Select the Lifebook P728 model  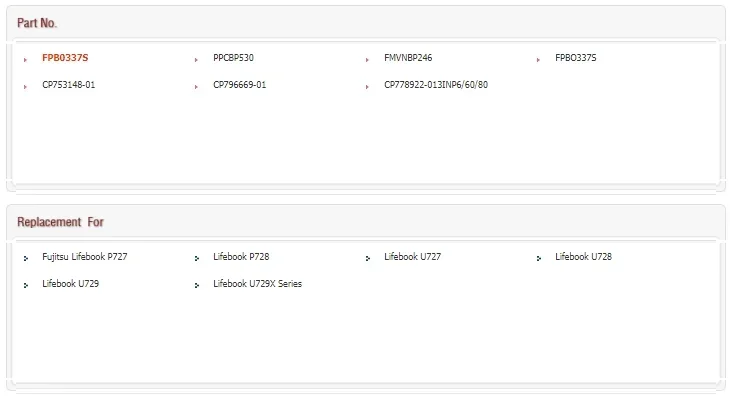[241, 257]
